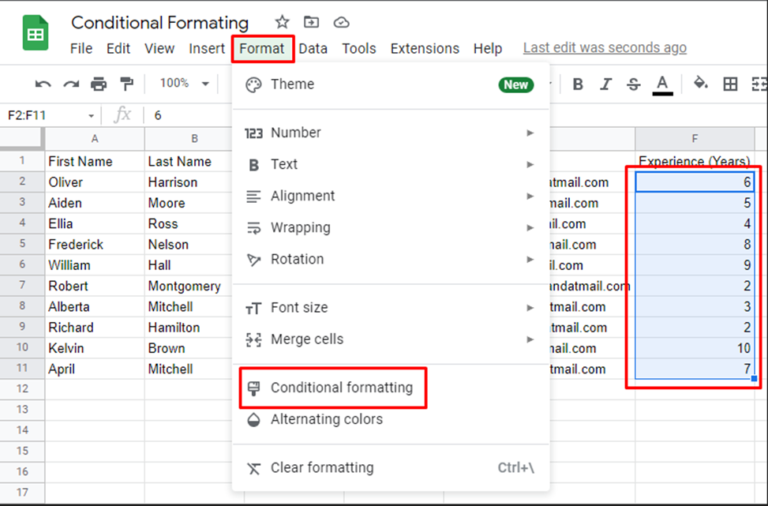This screenshot has width=768, height=506.
Task: Select row 5 header
Action: 22,244
